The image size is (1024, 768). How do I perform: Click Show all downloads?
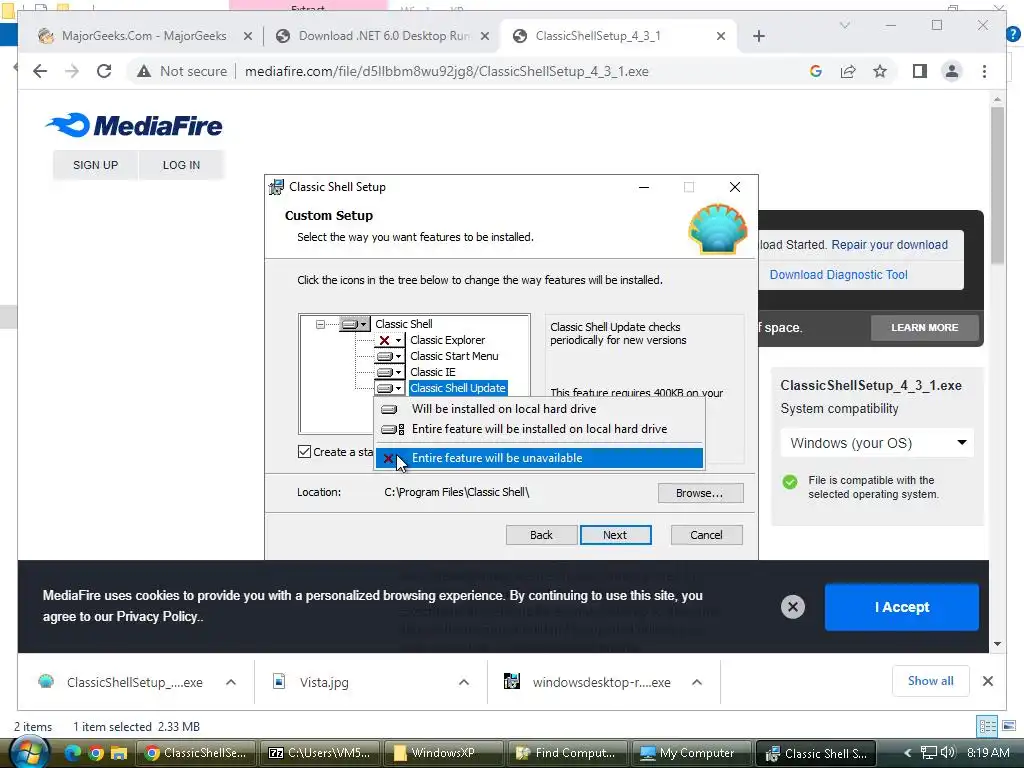coord(931,681)
